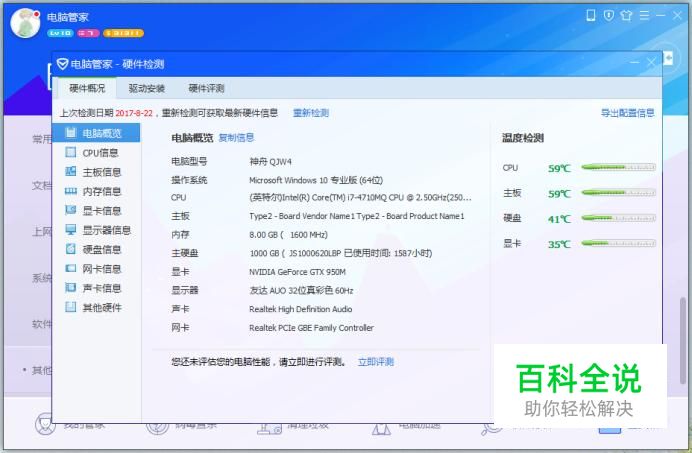Click the Microsoft Windows 10 专业版 text
Screen dimensions: 692x453
316,180
